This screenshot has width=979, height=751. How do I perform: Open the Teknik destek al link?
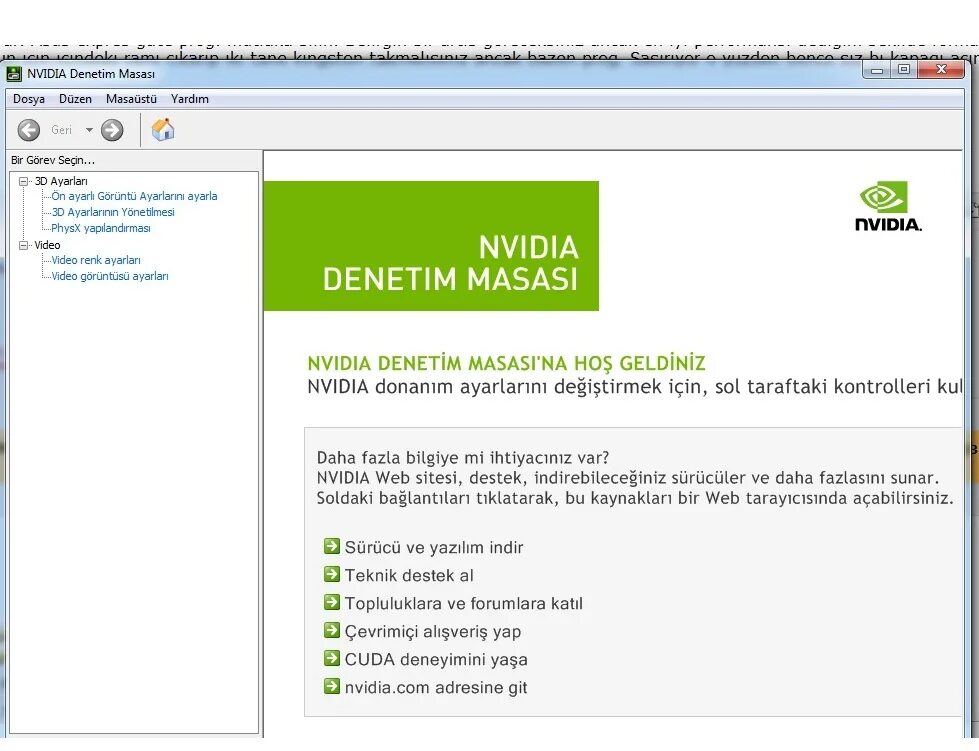pyautogui.click(x=409, y=576)
